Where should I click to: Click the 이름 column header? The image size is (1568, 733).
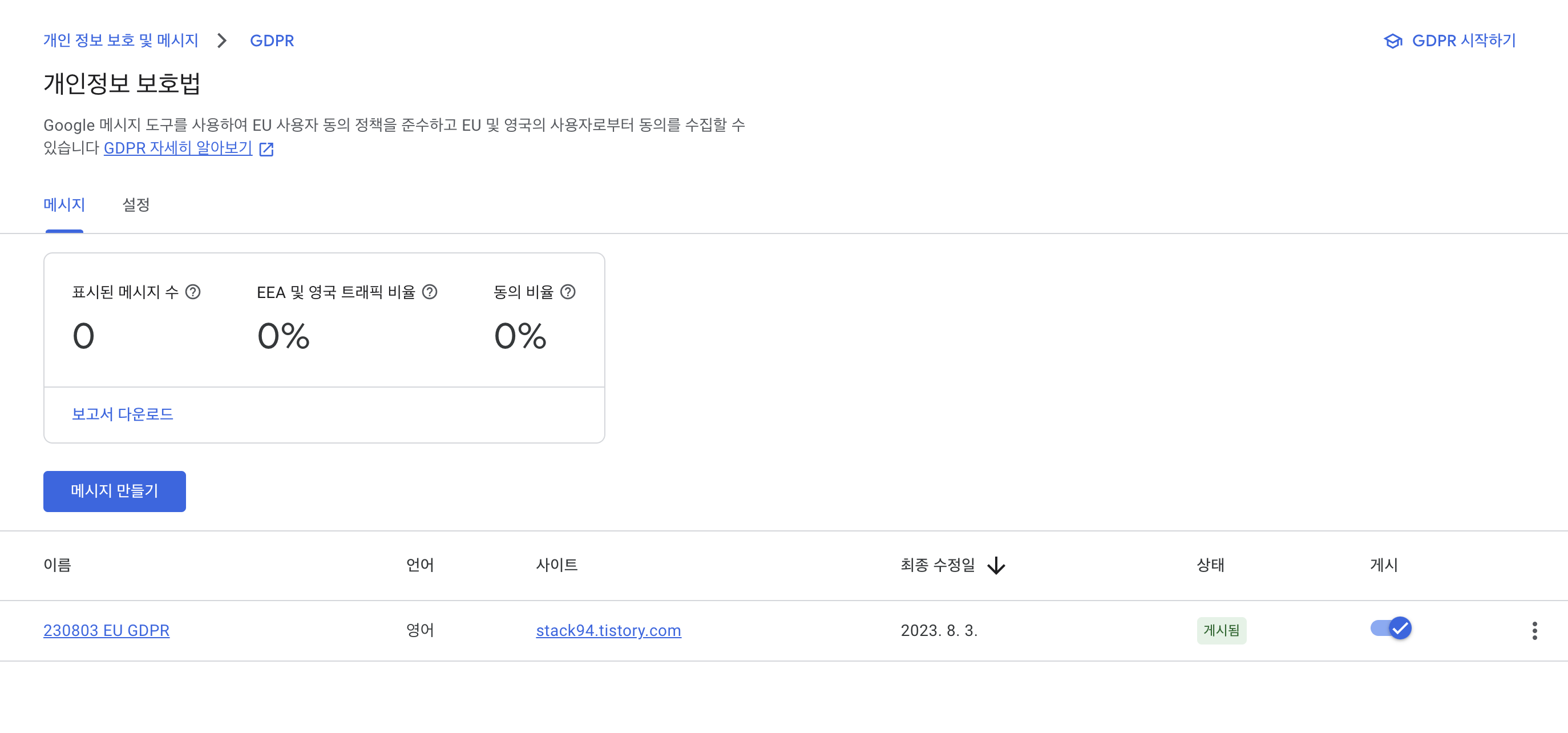(x=57, y=566)
